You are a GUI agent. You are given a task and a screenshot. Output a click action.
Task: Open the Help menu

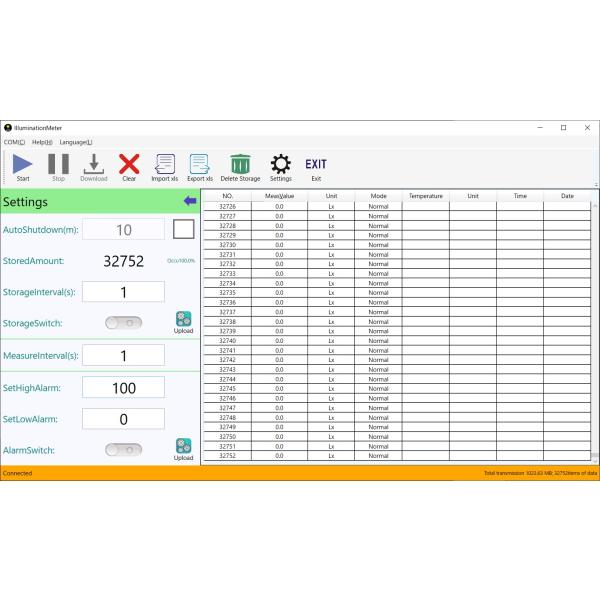[42, 142]
